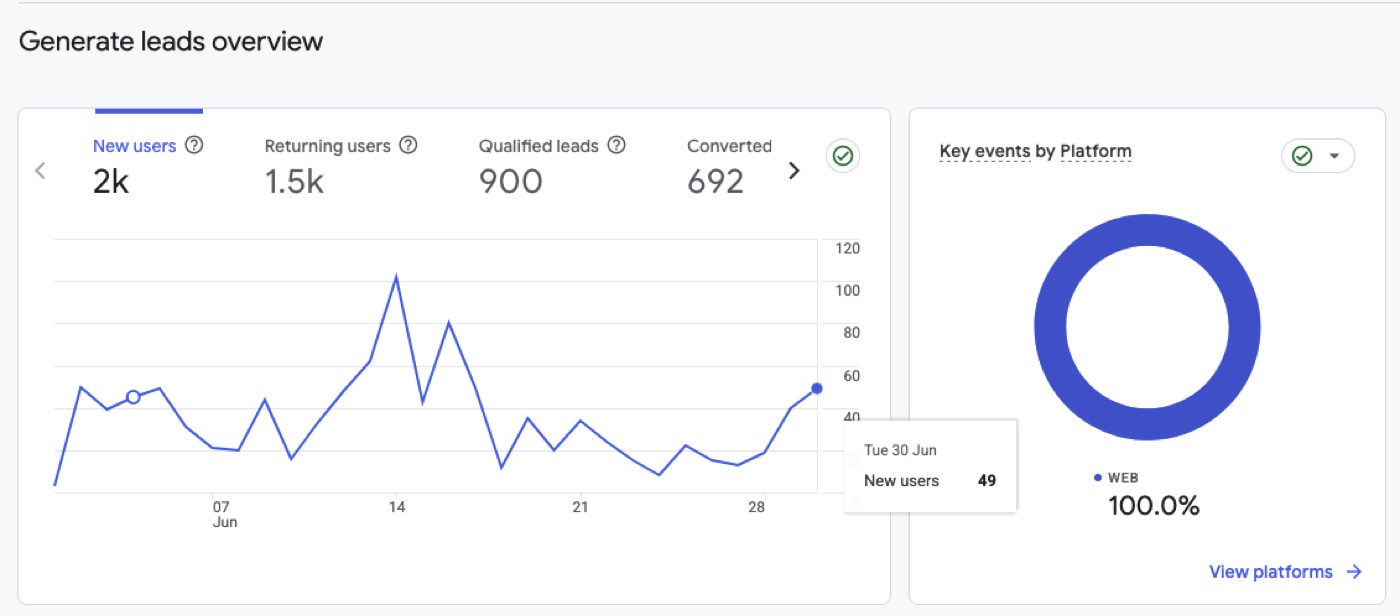Click the hollow data point marker on the line
Viewport: 1400px width, 616px height.
point(133,397)
